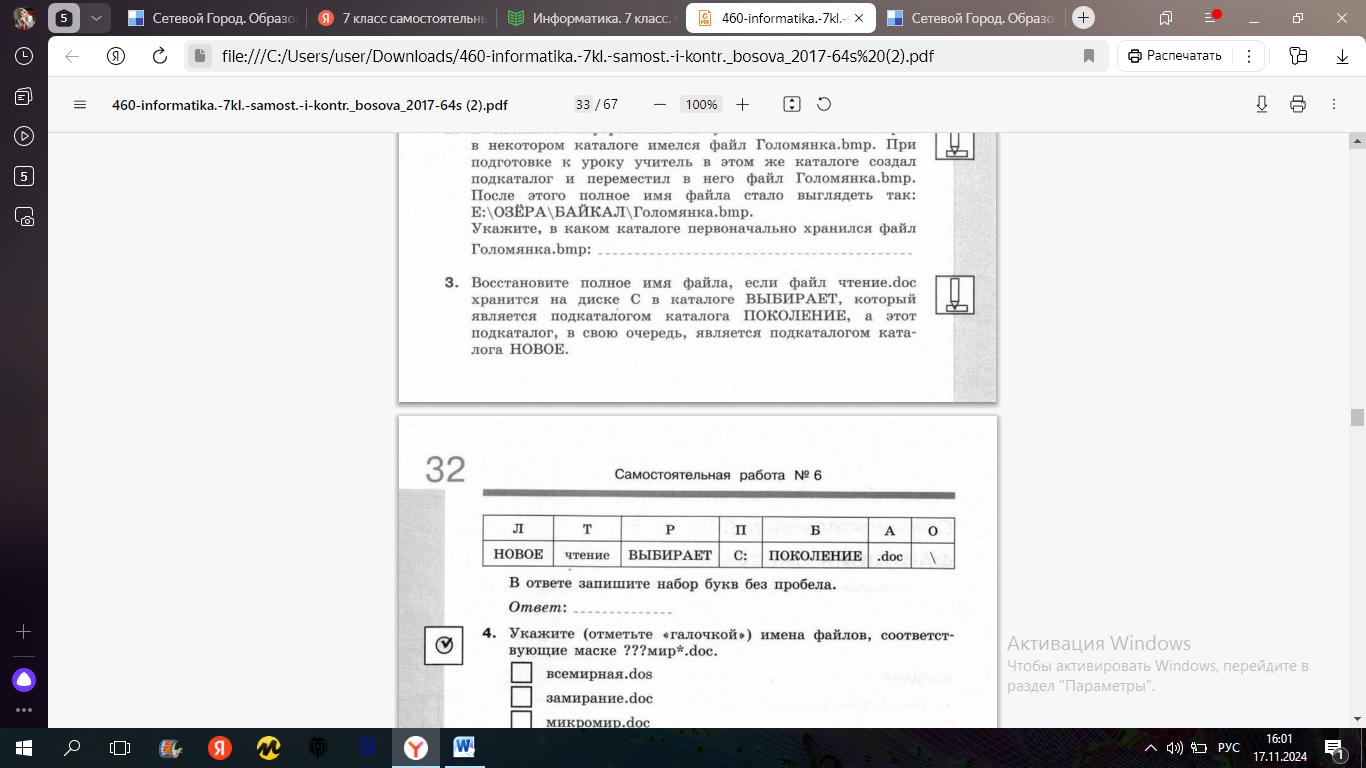Show hidden tray icons with the chevron
Image resolution: width=1366 pixels, height=768 pixels.
[1153, 748]
